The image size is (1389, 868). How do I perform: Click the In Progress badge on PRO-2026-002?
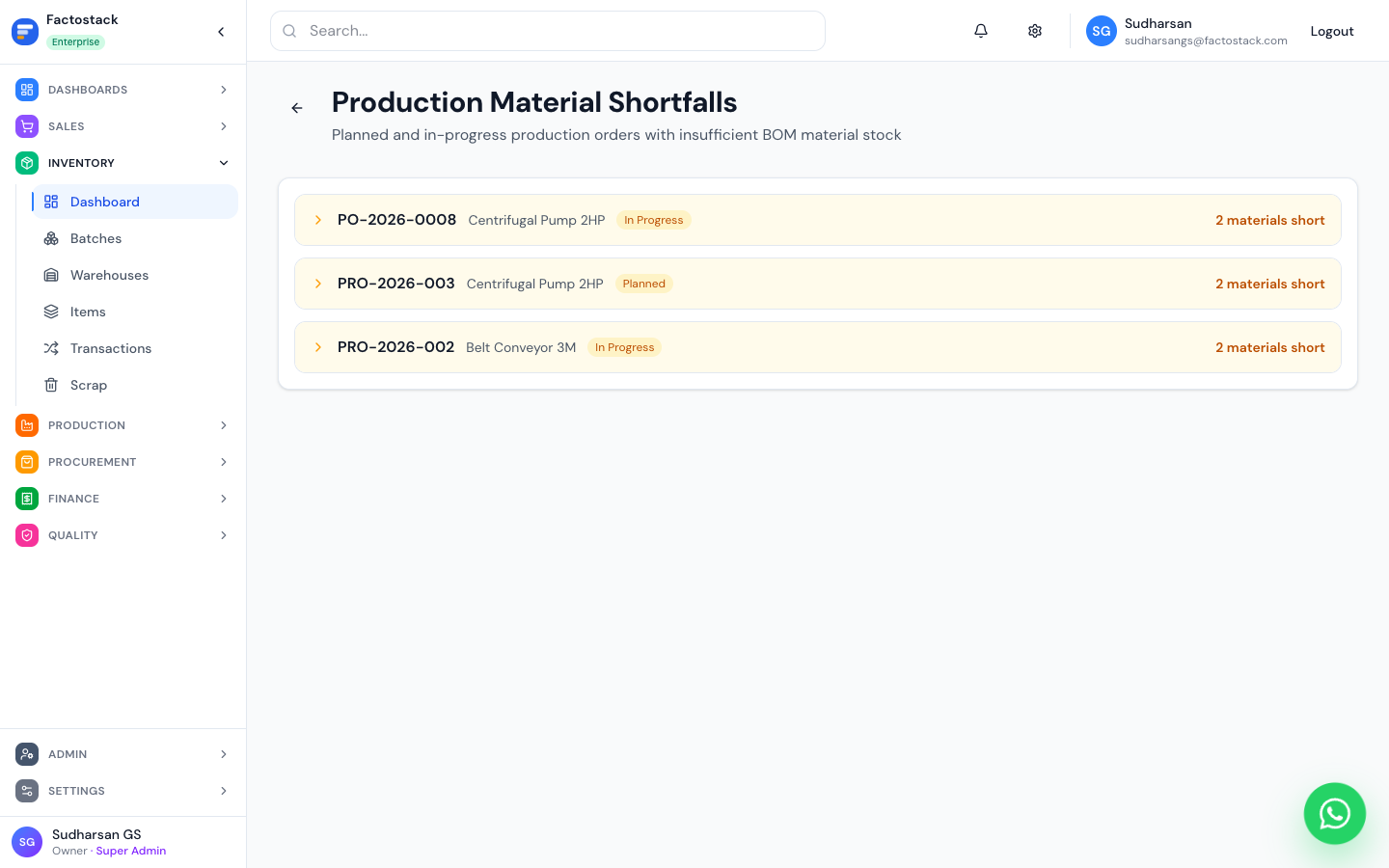(624, 347)
